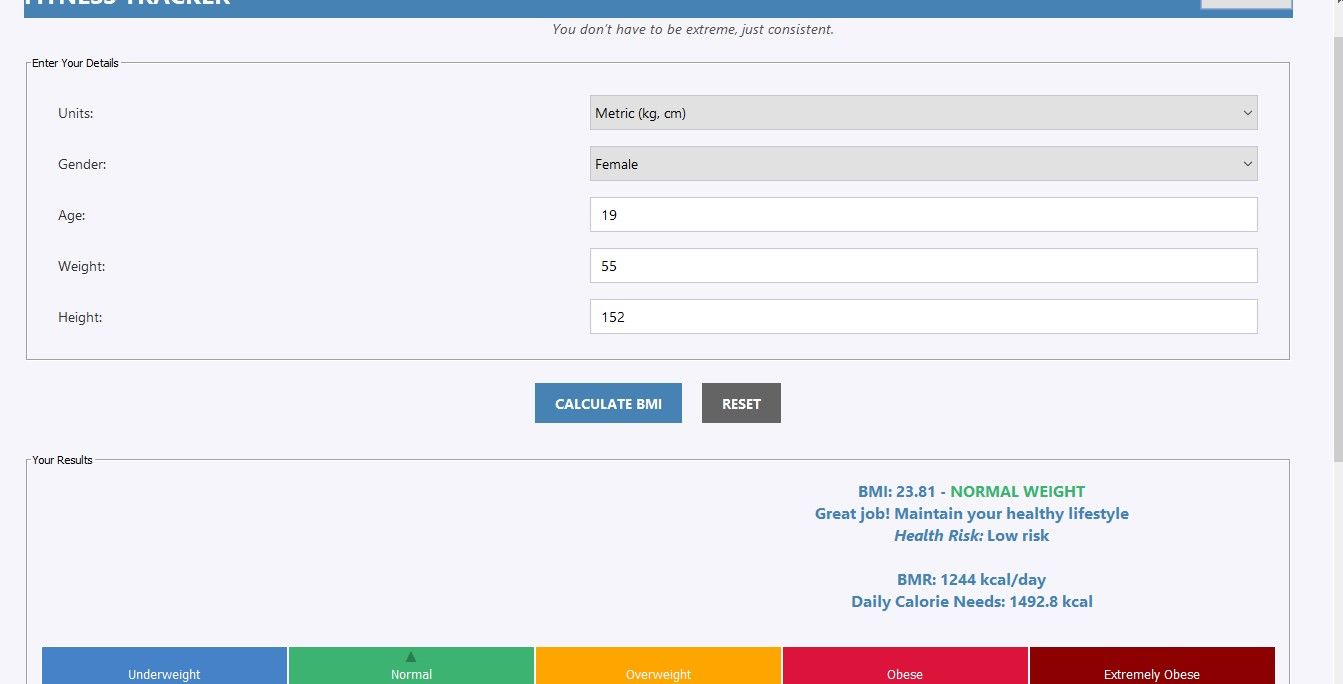Click the dark red Extremely Obese bar
This screenshot has height=684, width=1343.
coord(1152,666)
